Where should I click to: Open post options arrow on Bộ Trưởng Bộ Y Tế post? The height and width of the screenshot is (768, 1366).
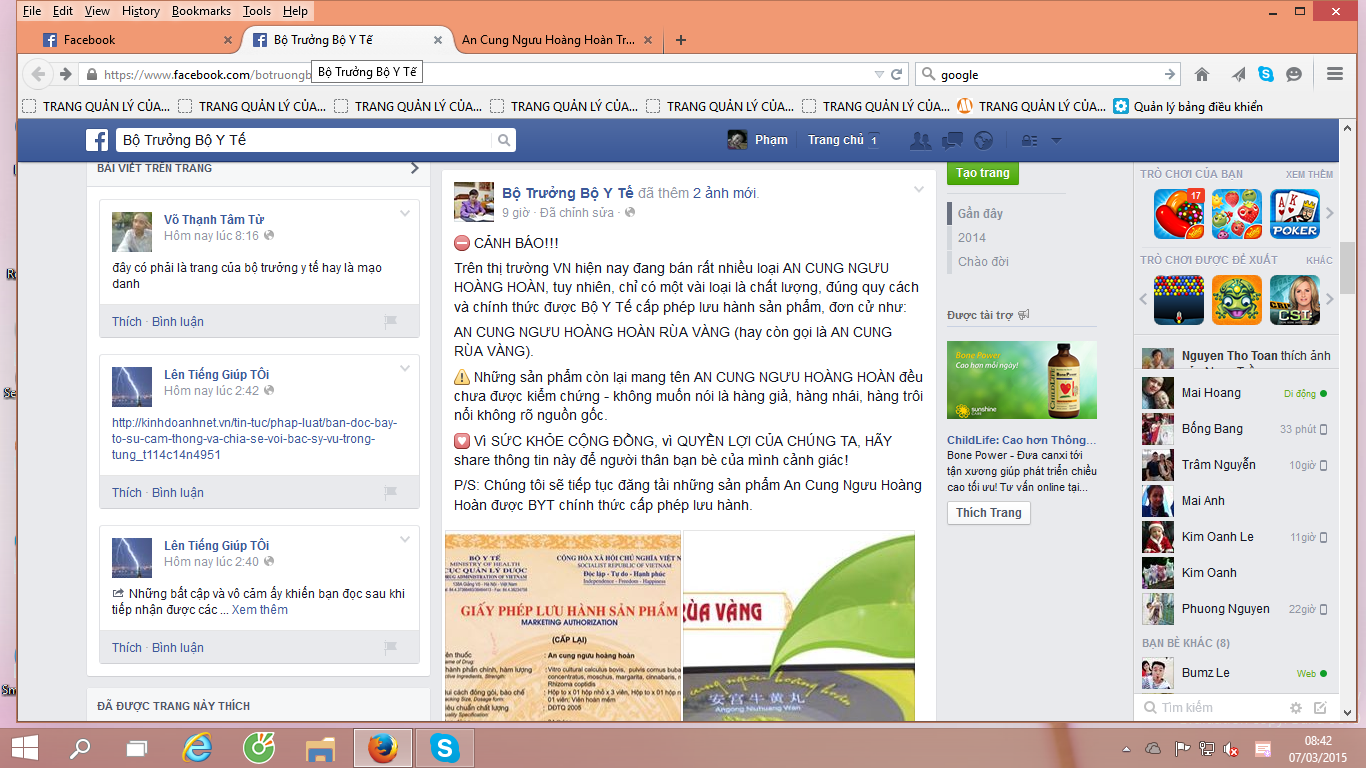pos(919,190)
